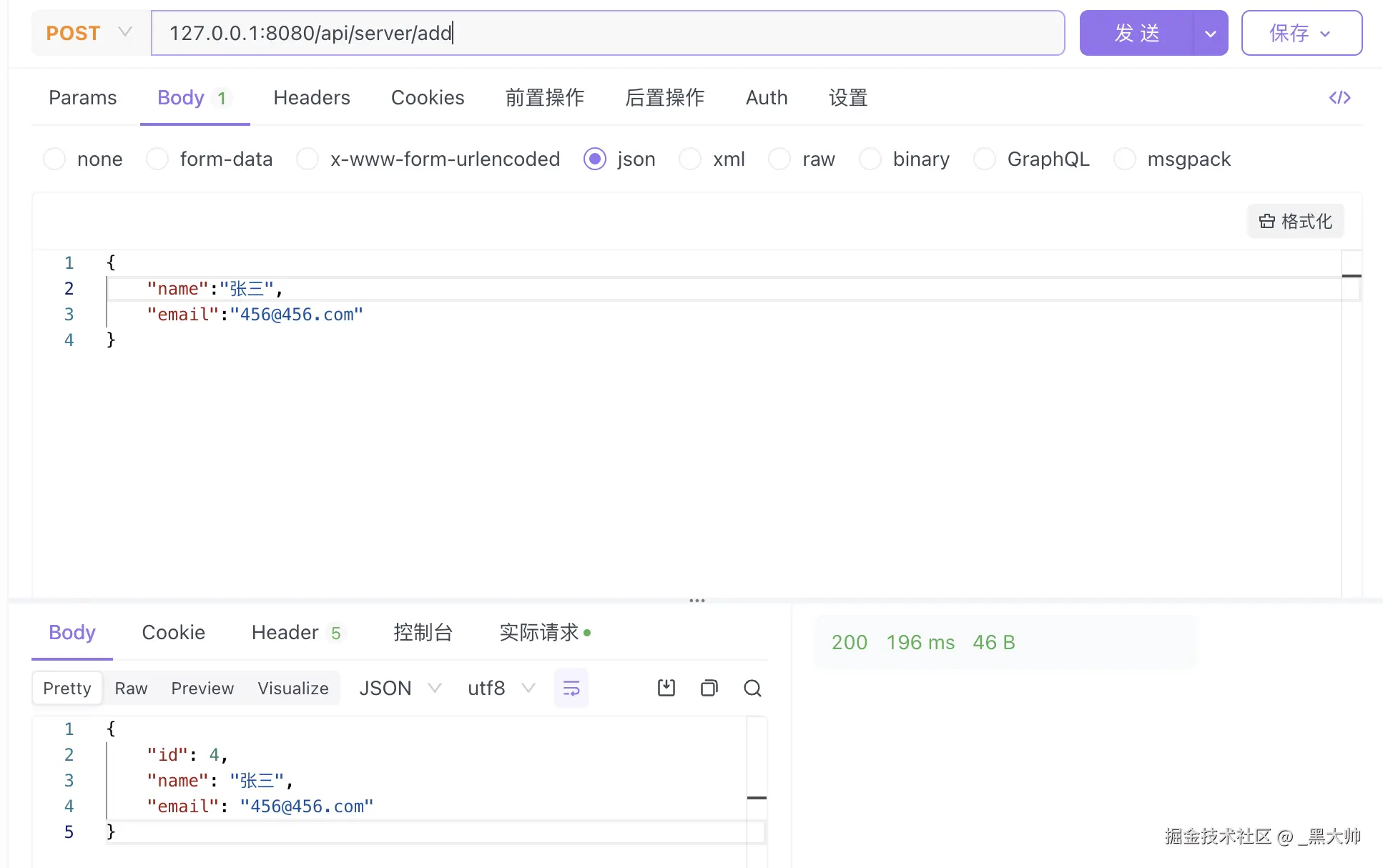This screenshot has width=1383, height=868.
Task: Toggle word wrap in response viewer
Action: click(571, 688)
